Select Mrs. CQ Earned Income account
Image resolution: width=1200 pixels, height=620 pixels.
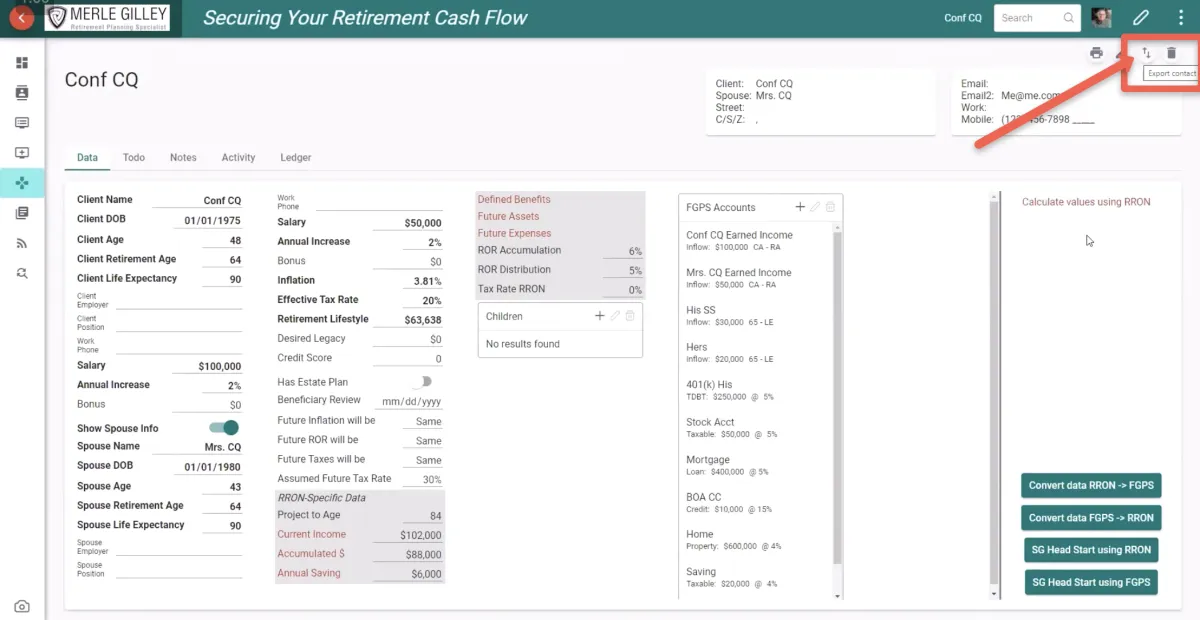pyautogui.click(x=755, y=277)
